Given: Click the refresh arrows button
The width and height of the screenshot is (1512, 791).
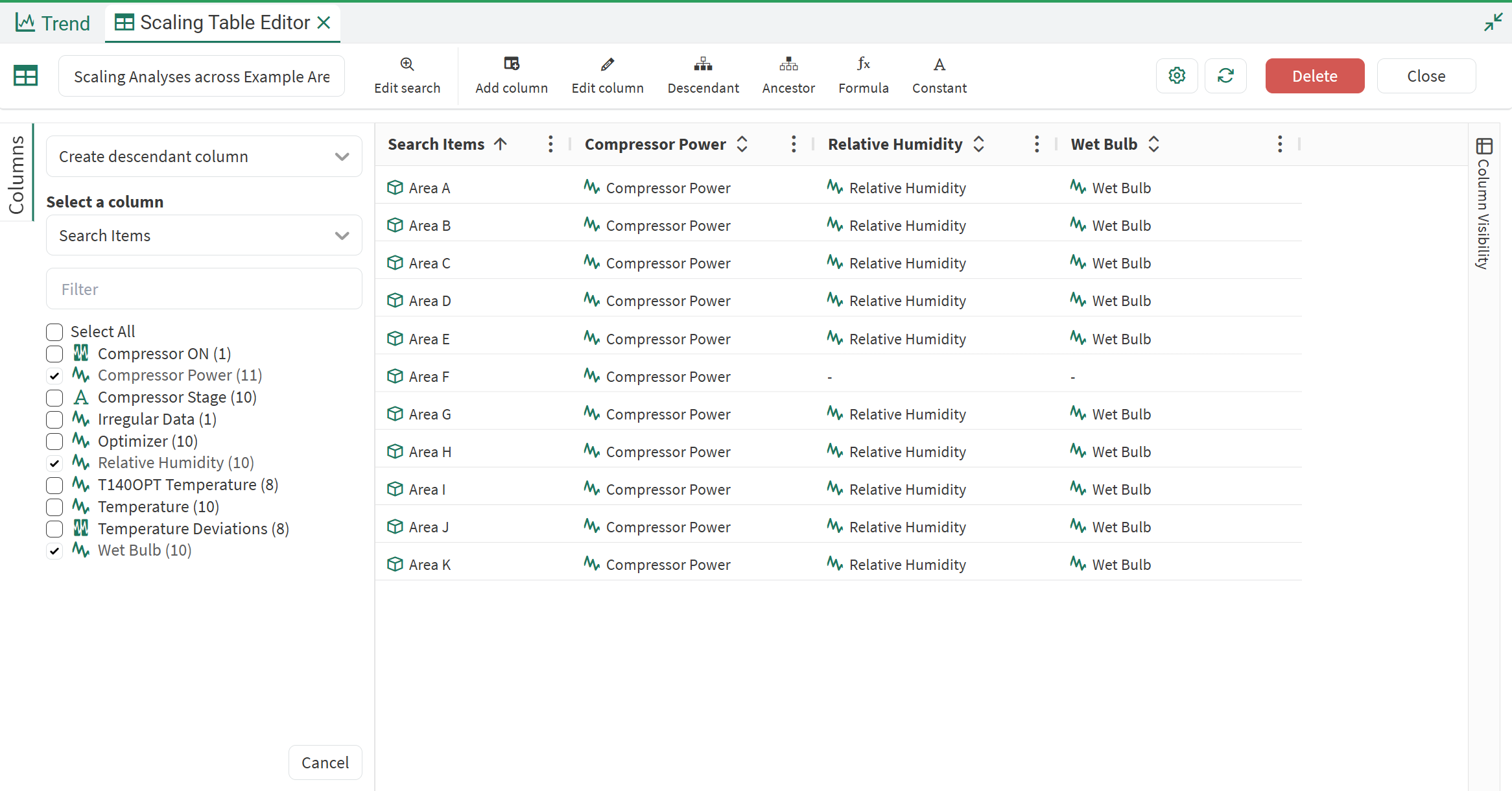Looking at the screenshot, I should tap(1225, 76).
